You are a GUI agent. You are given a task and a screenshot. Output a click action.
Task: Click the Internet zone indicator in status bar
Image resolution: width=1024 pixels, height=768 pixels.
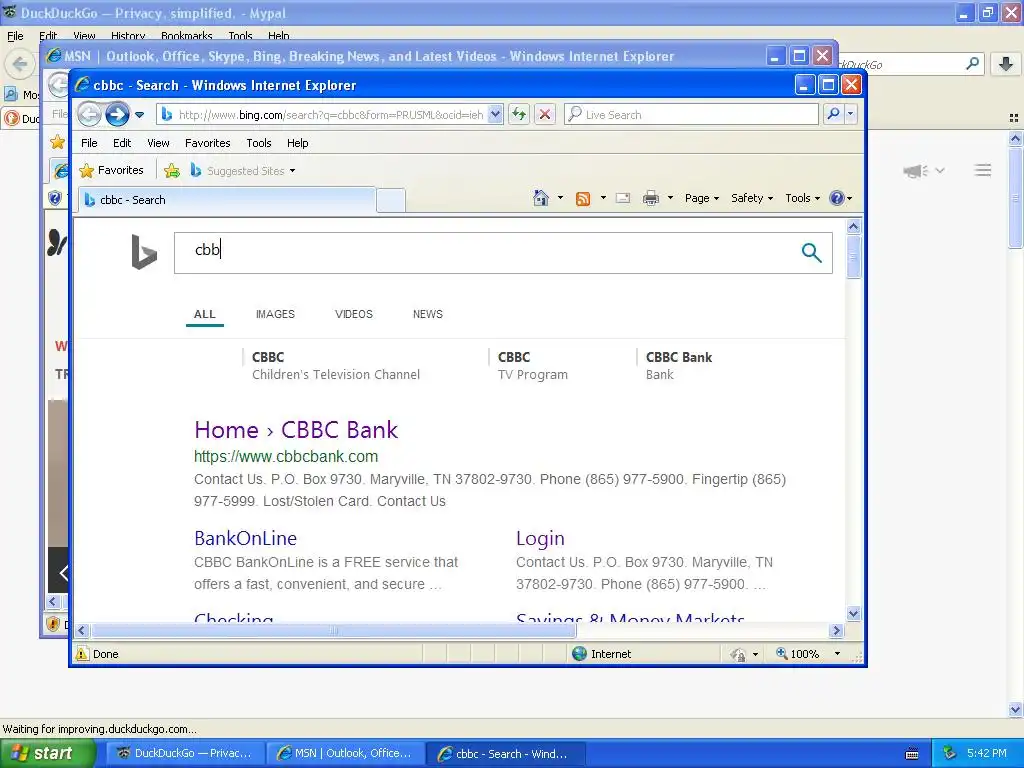pos(601,654)
